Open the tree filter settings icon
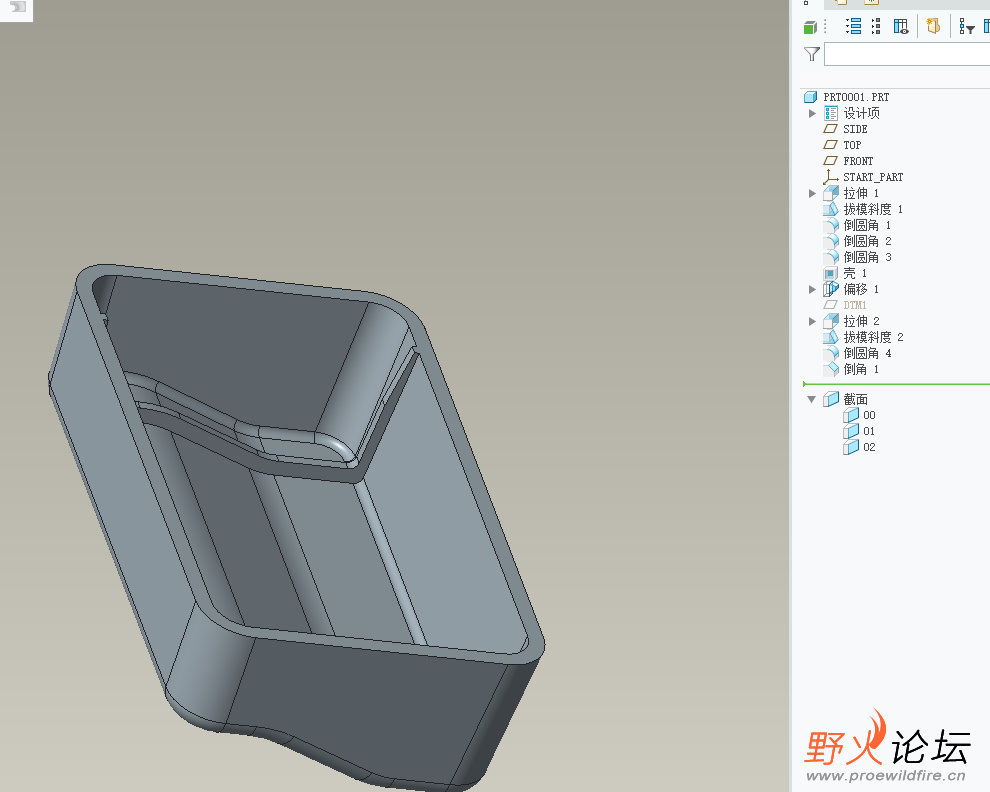The height and width of the screenshot is (792, 990). (x=967, y=27)
